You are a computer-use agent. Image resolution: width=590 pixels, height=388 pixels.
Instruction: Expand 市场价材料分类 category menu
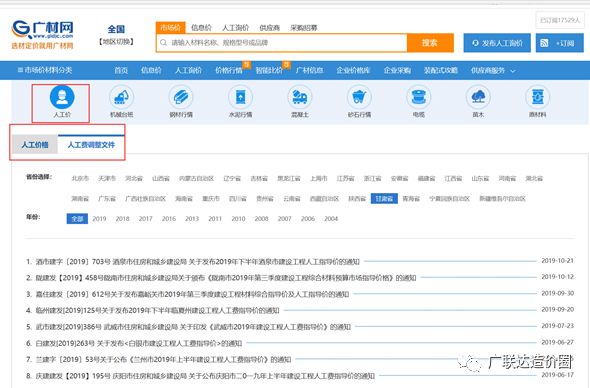45,70
